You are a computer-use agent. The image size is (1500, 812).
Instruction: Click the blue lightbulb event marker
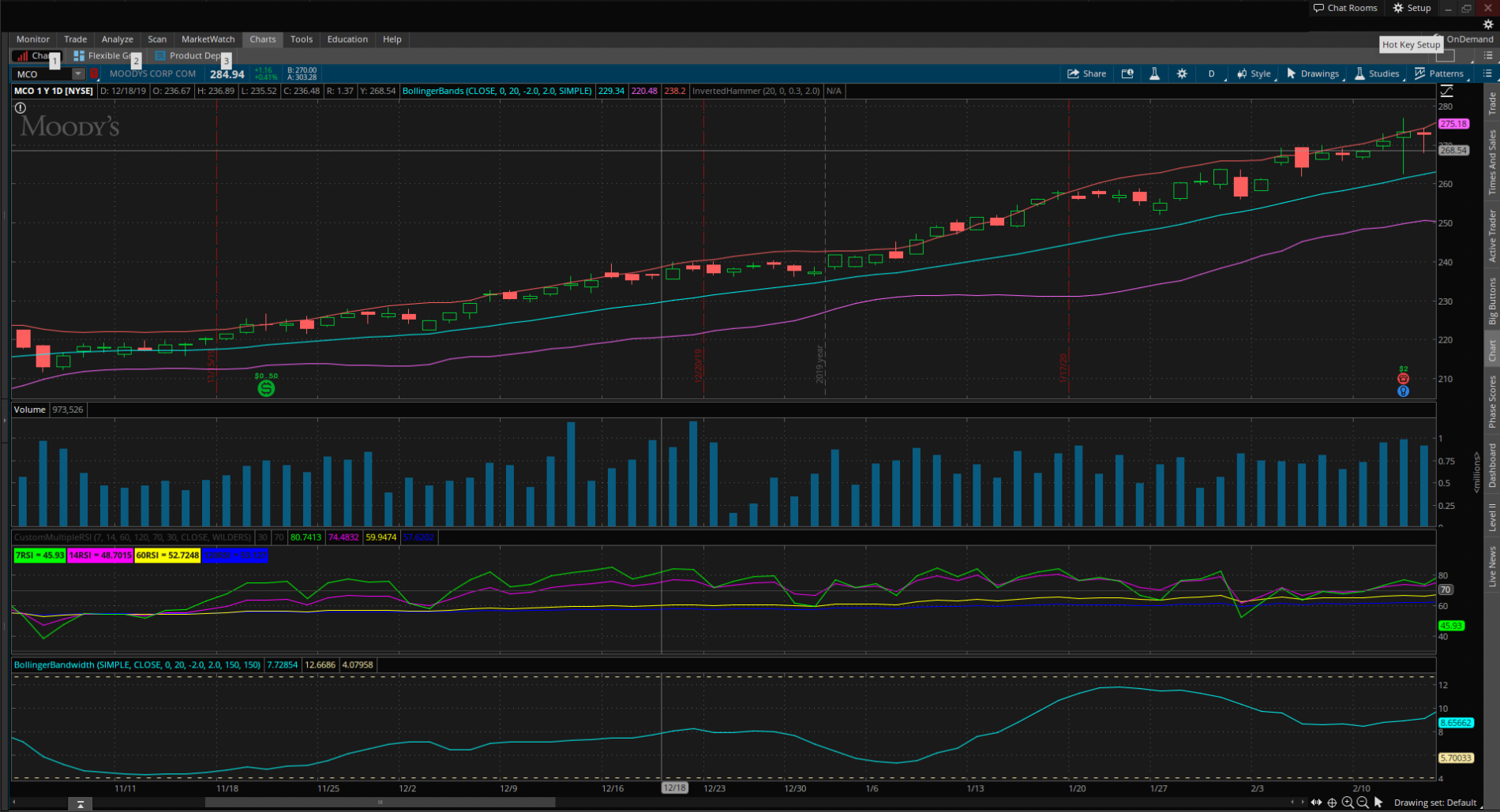(x=1403, y=391)
